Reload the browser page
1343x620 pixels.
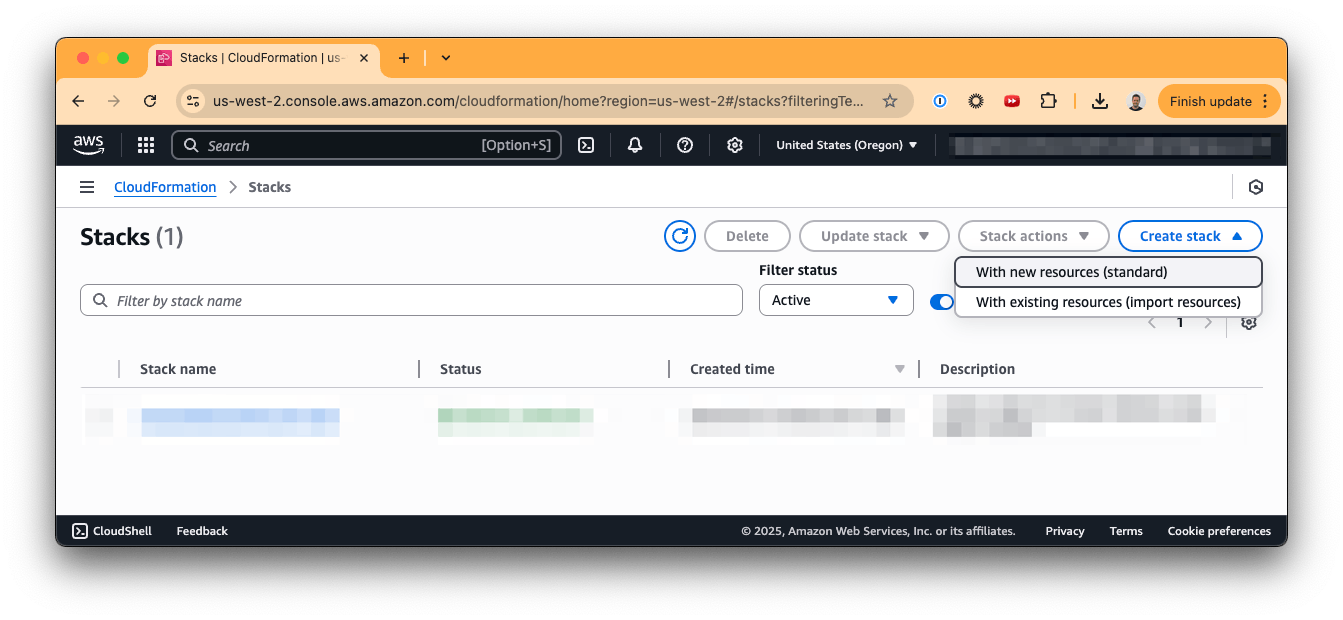point(150,101)
